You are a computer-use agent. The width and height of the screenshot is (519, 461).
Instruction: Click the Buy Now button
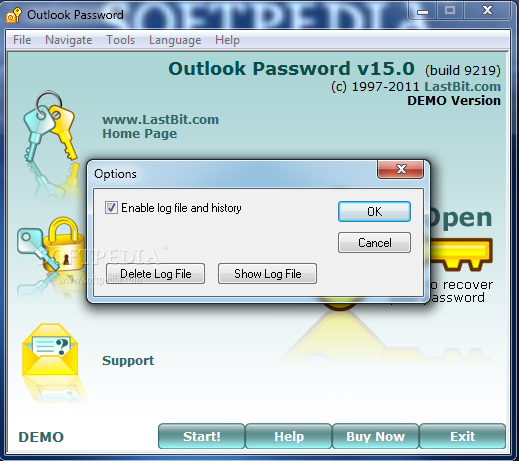pyautogui.click(x=376, y=436)
